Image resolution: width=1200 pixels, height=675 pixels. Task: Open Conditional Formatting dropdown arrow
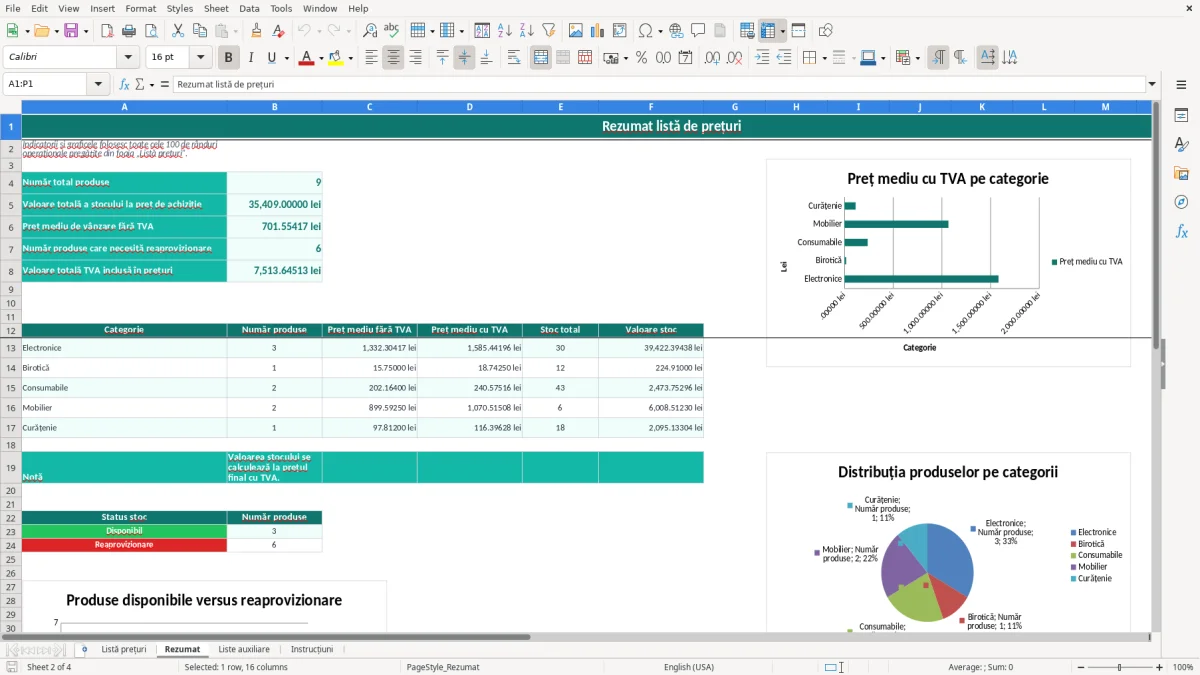click(x=918, y=58)
